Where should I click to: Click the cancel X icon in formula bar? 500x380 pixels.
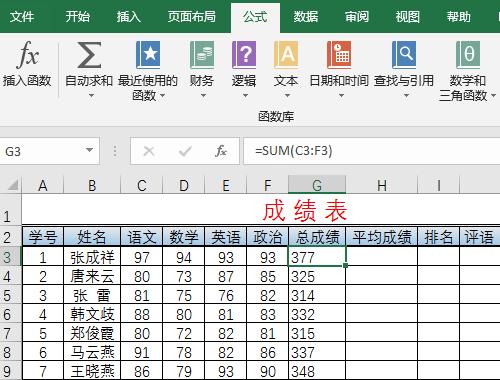click(x=149, y=151)
